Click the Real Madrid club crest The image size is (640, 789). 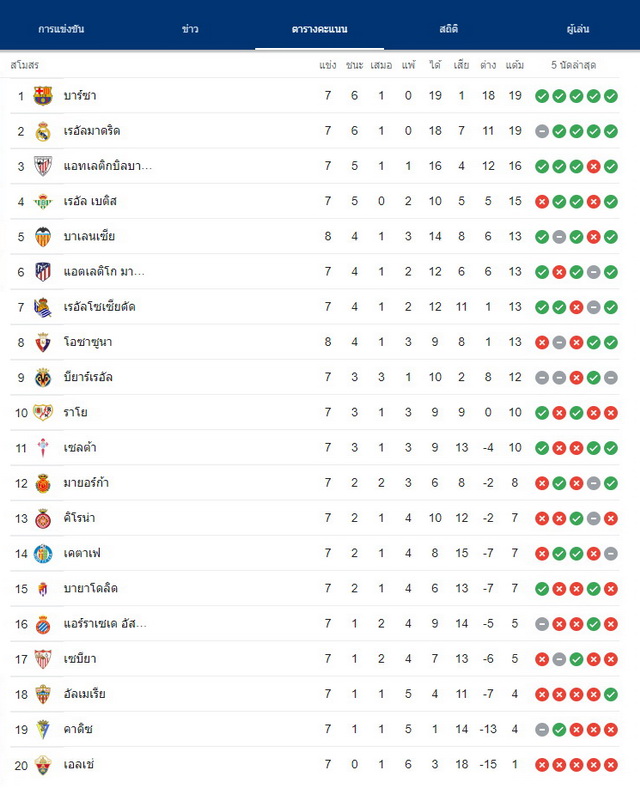(43, 131)
